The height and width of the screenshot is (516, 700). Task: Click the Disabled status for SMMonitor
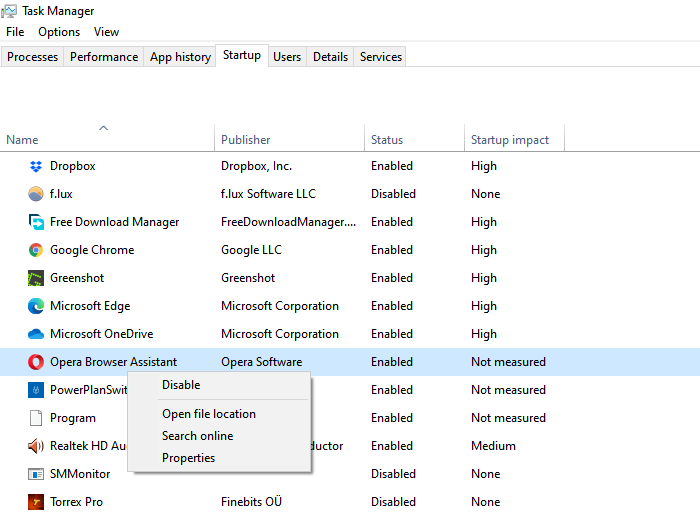pos(393,474)
